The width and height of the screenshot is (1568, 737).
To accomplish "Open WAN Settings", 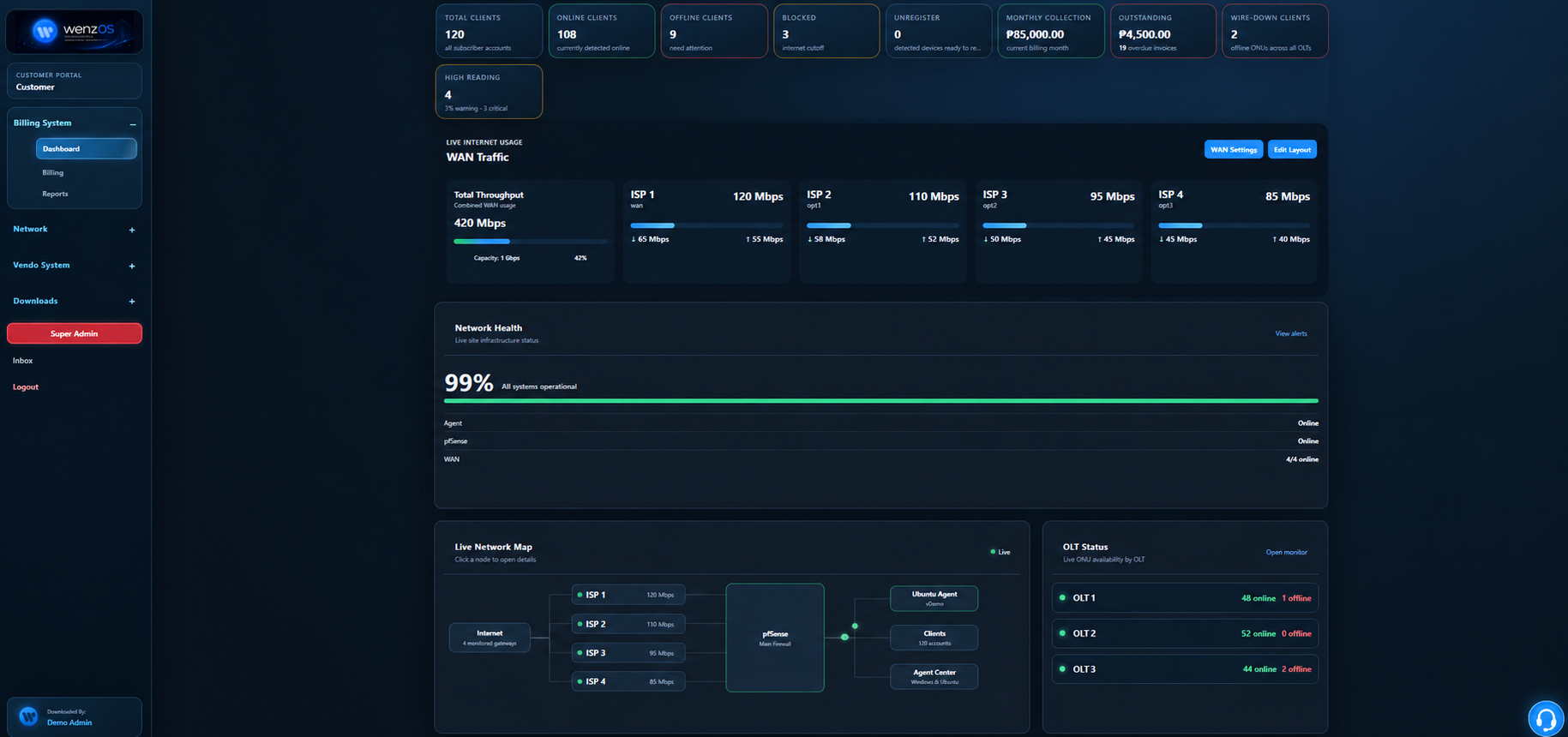I will click(x=1234, y=149).
